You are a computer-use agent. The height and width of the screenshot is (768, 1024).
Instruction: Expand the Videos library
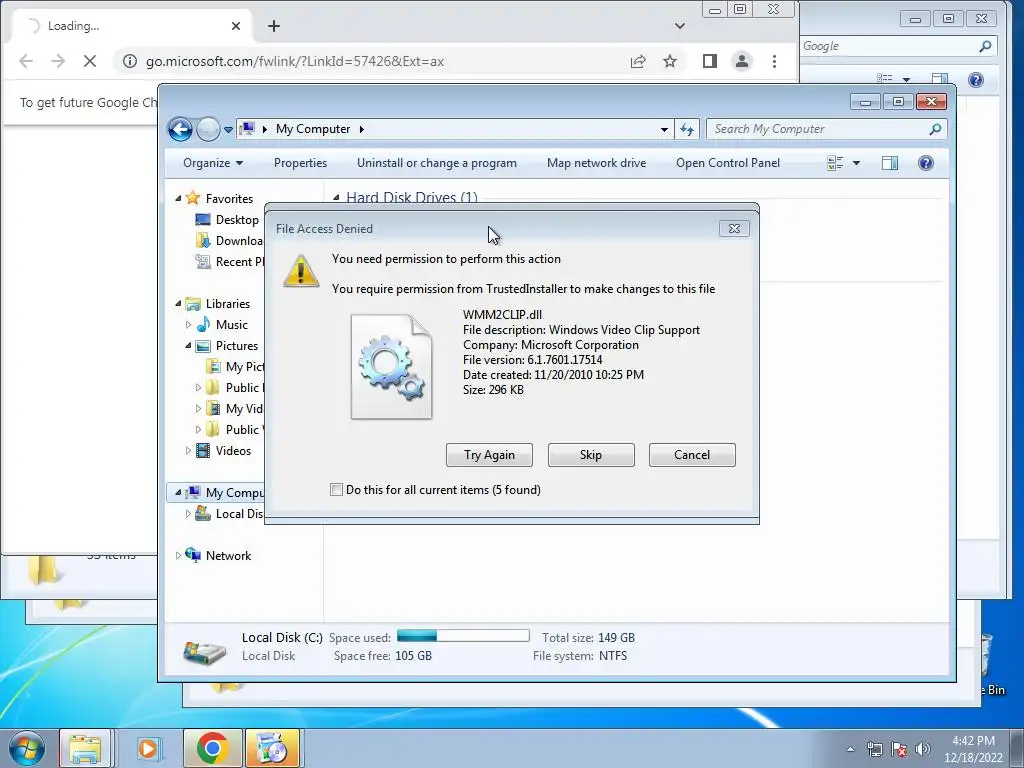click(188, 451)
